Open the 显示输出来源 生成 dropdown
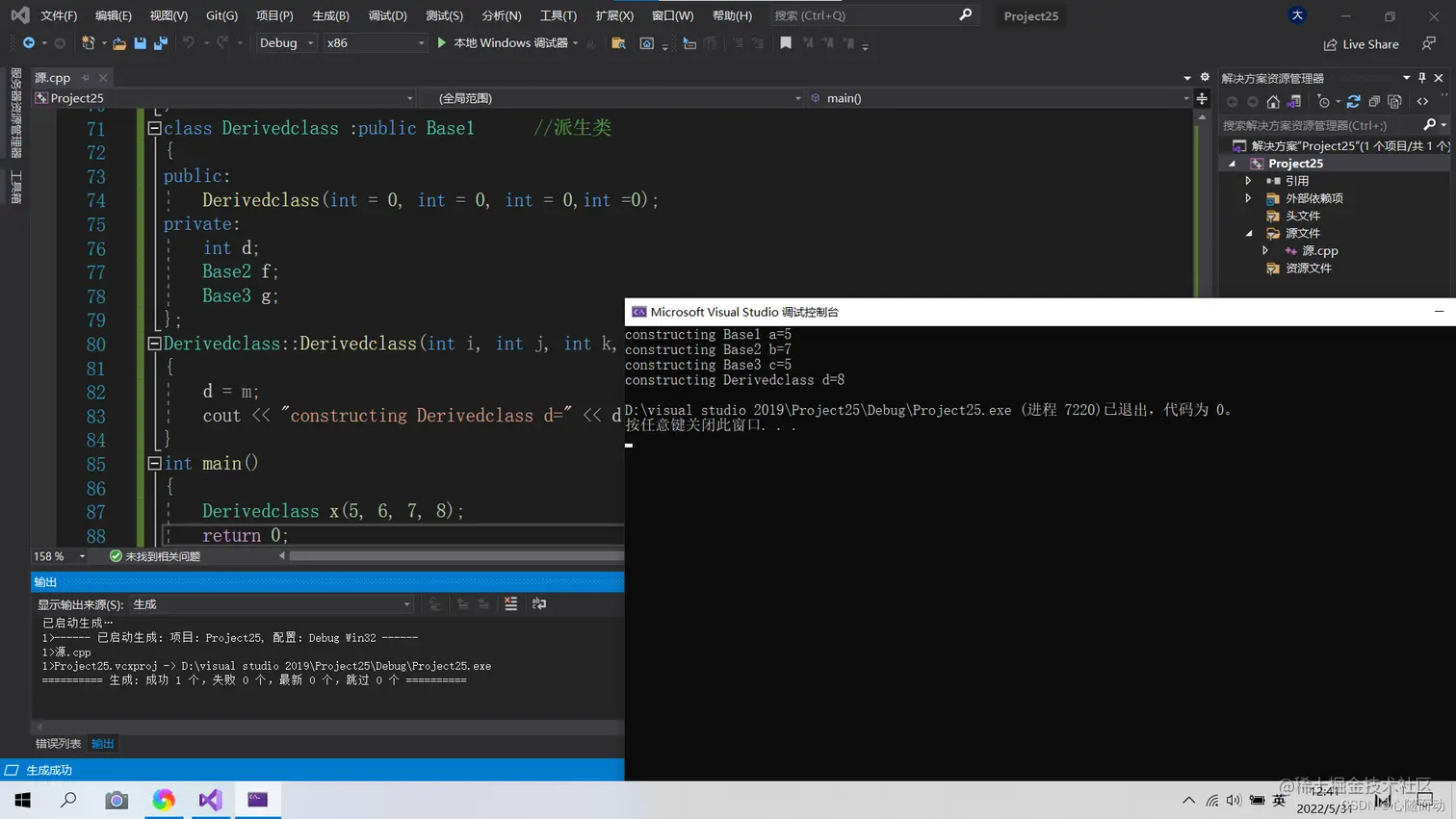This screenshot has height=819, width=1456. [x=273, y=604]
